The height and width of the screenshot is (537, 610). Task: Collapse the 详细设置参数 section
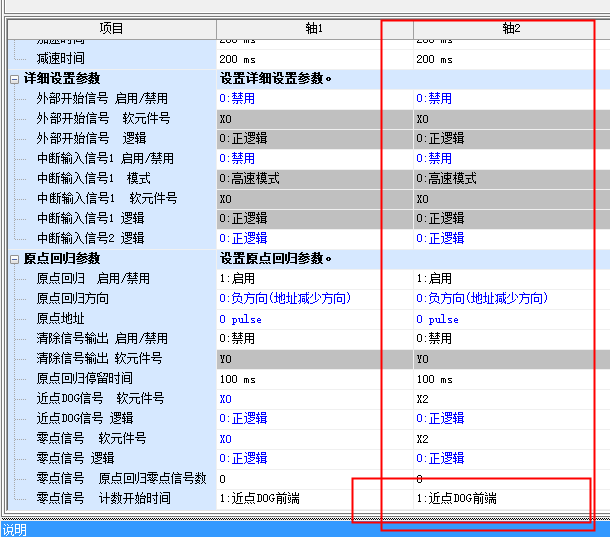14,79
